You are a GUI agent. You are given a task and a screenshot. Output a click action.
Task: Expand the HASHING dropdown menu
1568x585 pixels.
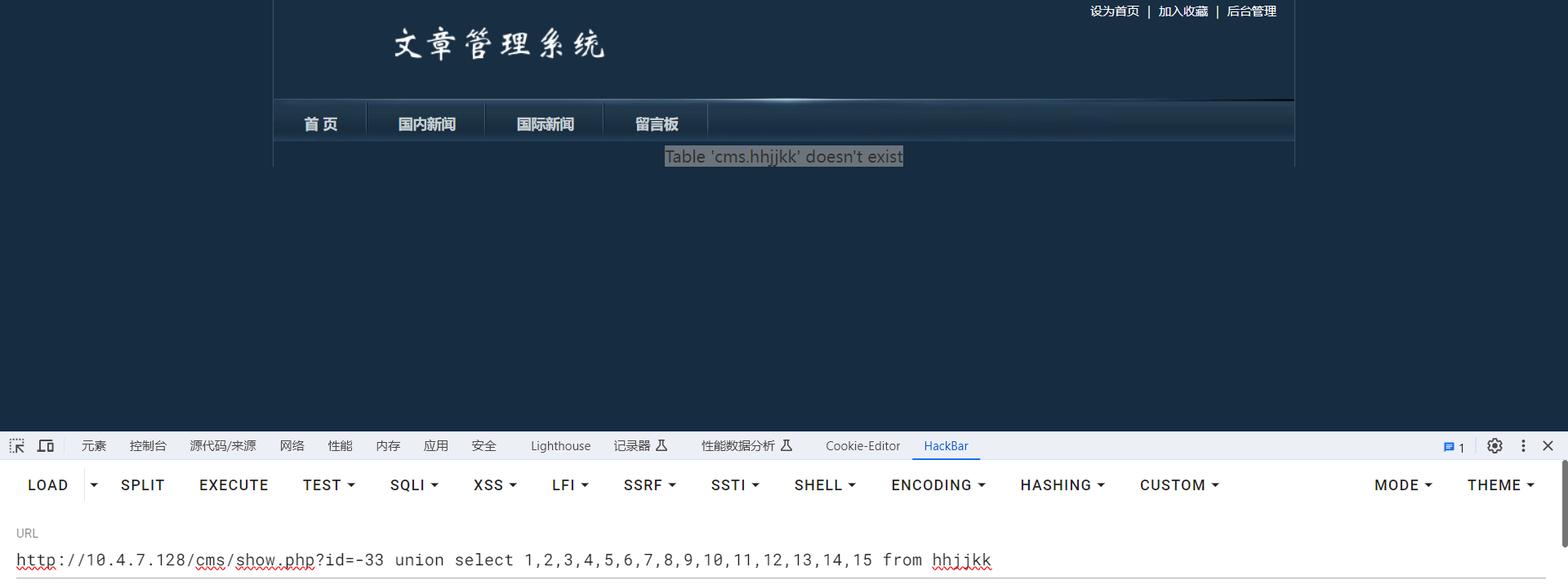[1062, 485]
